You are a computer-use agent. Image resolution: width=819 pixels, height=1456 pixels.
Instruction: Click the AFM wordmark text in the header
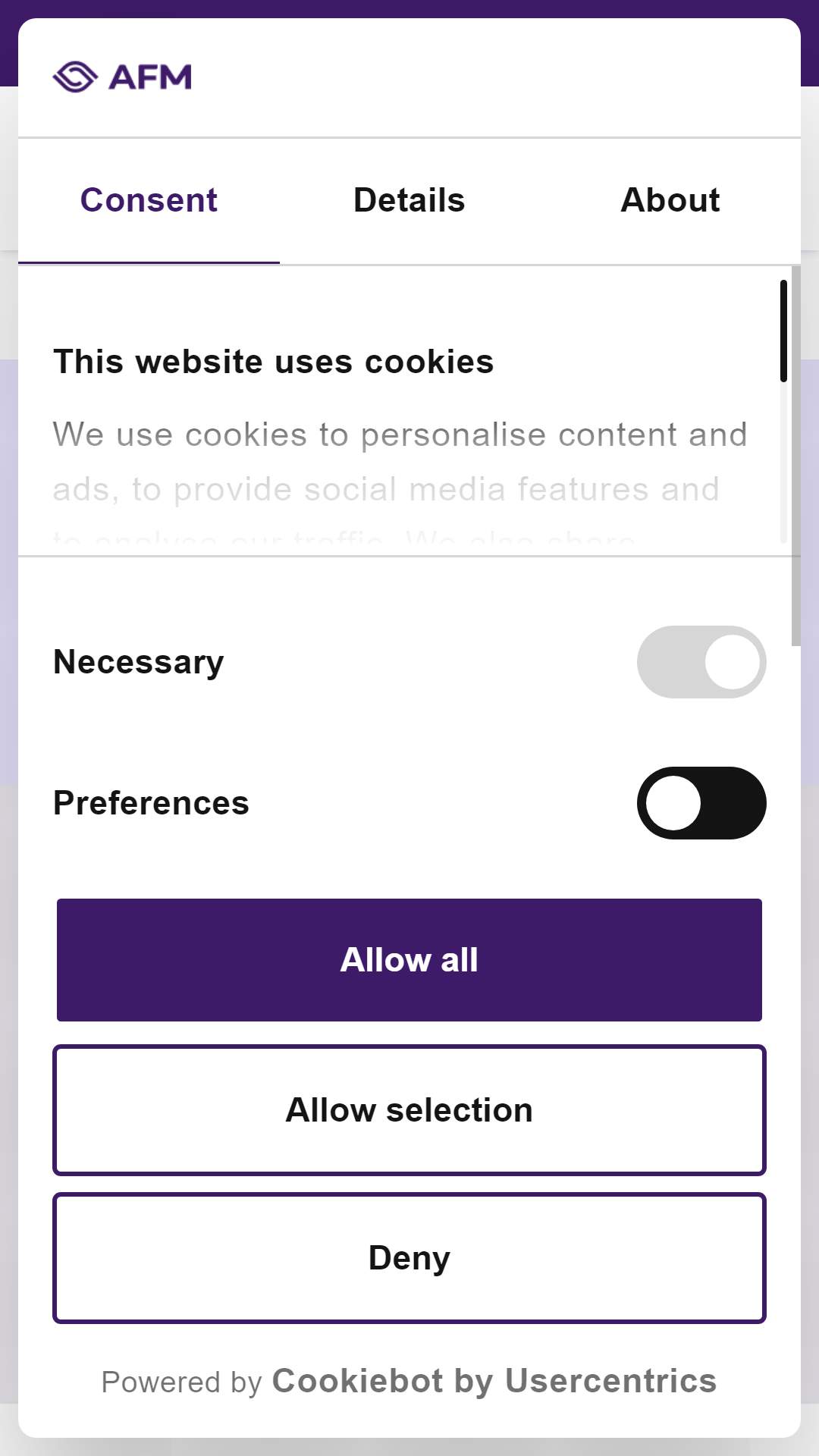[150, 77]
